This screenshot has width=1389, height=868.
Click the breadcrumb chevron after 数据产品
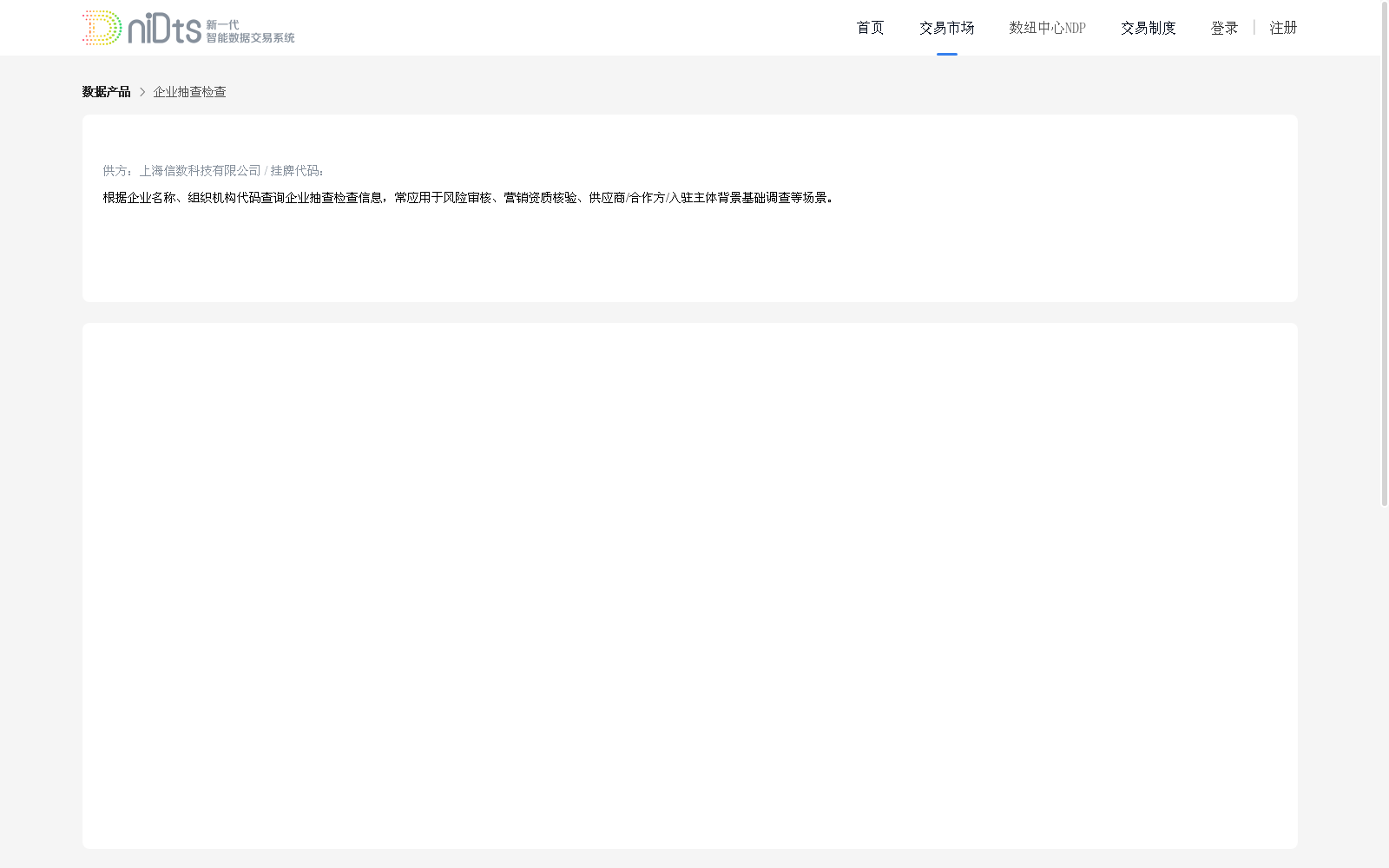coord(142,92)
